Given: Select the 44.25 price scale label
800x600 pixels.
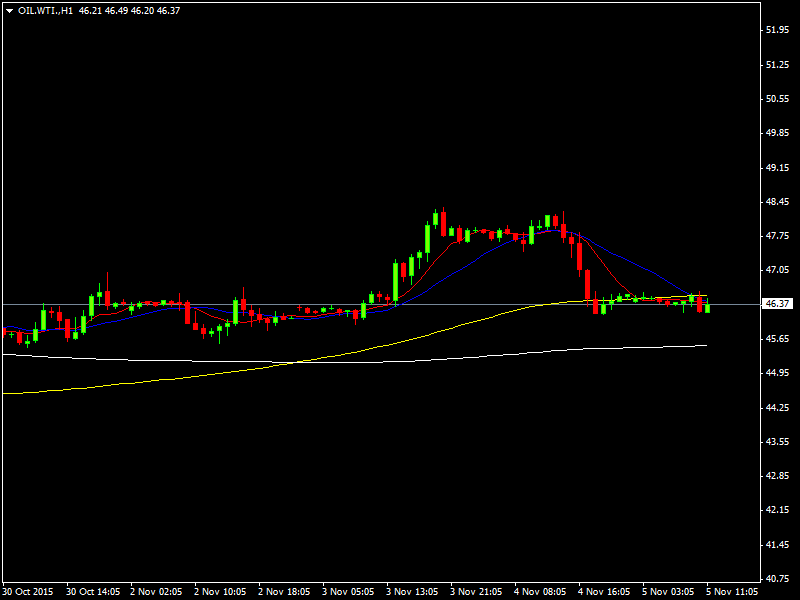Looking at the screenshot, I should [x=777, y=408].
